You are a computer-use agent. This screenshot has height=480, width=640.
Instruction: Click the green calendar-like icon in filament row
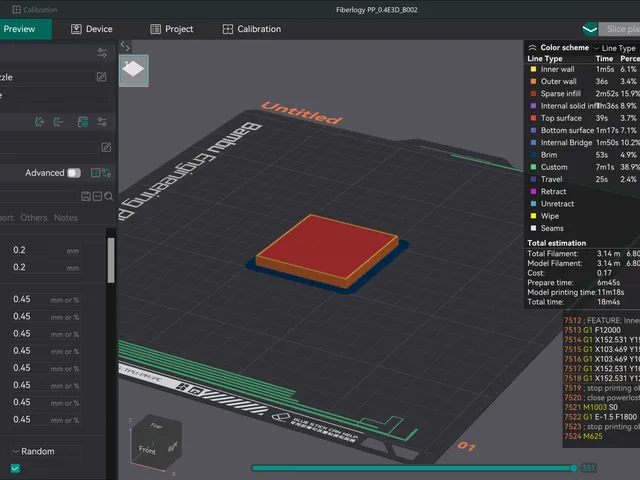[83, 122]
